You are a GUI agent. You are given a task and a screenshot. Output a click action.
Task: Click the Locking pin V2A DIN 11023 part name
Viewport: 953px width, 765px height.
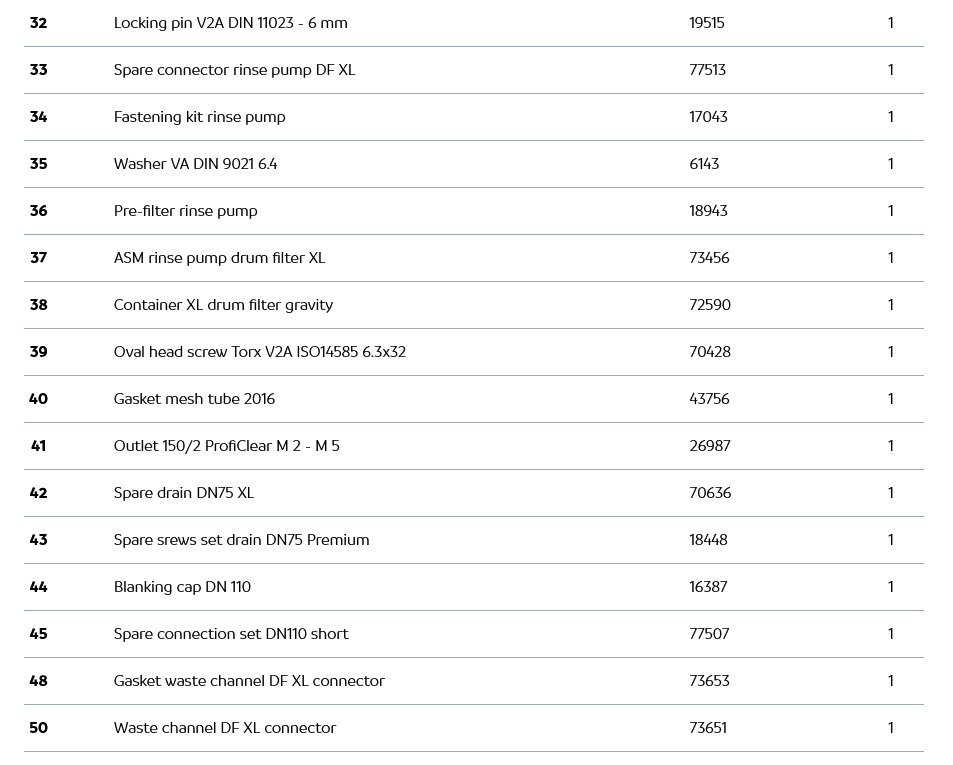(230, 23)
